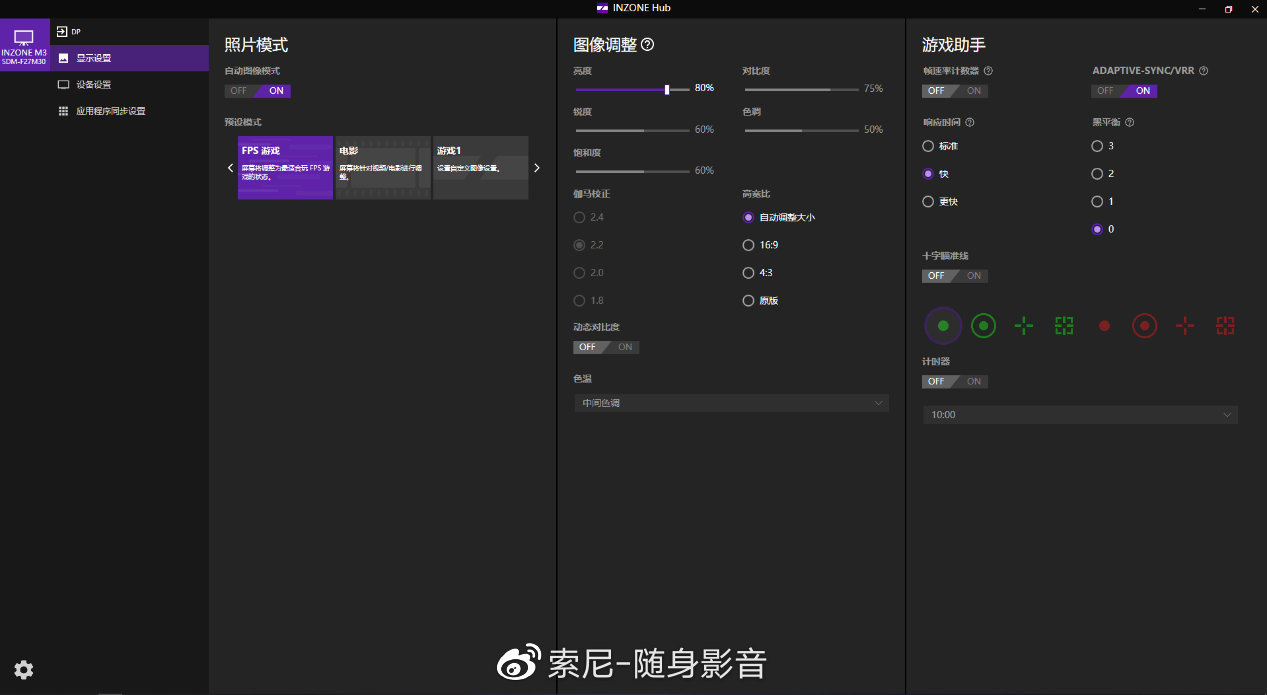Click the 照片模式 heading
Screen dimensions: 1267x695
tap(256, 45)
